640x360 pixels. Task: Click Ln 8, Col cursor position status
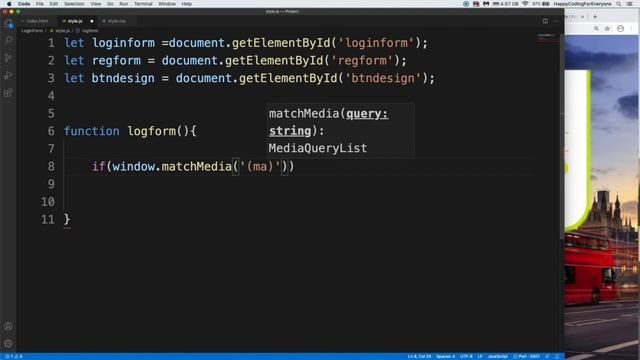(419, 356)
